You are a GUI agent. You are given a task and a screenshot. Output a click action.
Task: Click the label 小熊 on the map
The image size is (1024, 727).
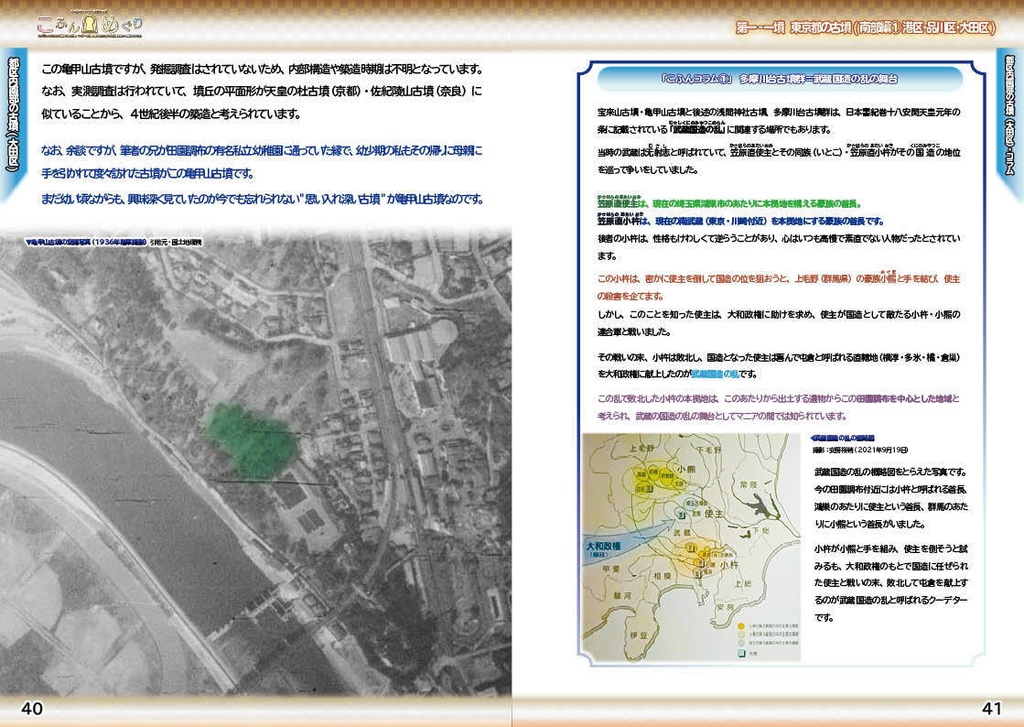point(686,470)
